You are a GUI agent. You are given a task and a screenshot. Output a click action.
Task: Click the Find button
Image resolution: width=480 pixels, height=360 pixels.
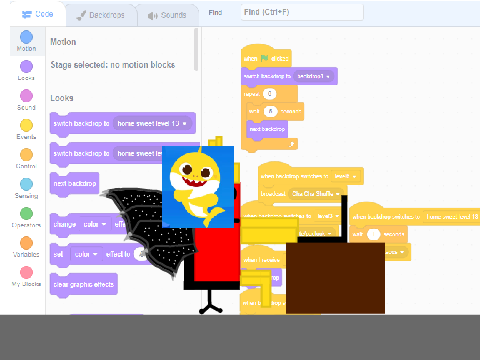[215, 13]
